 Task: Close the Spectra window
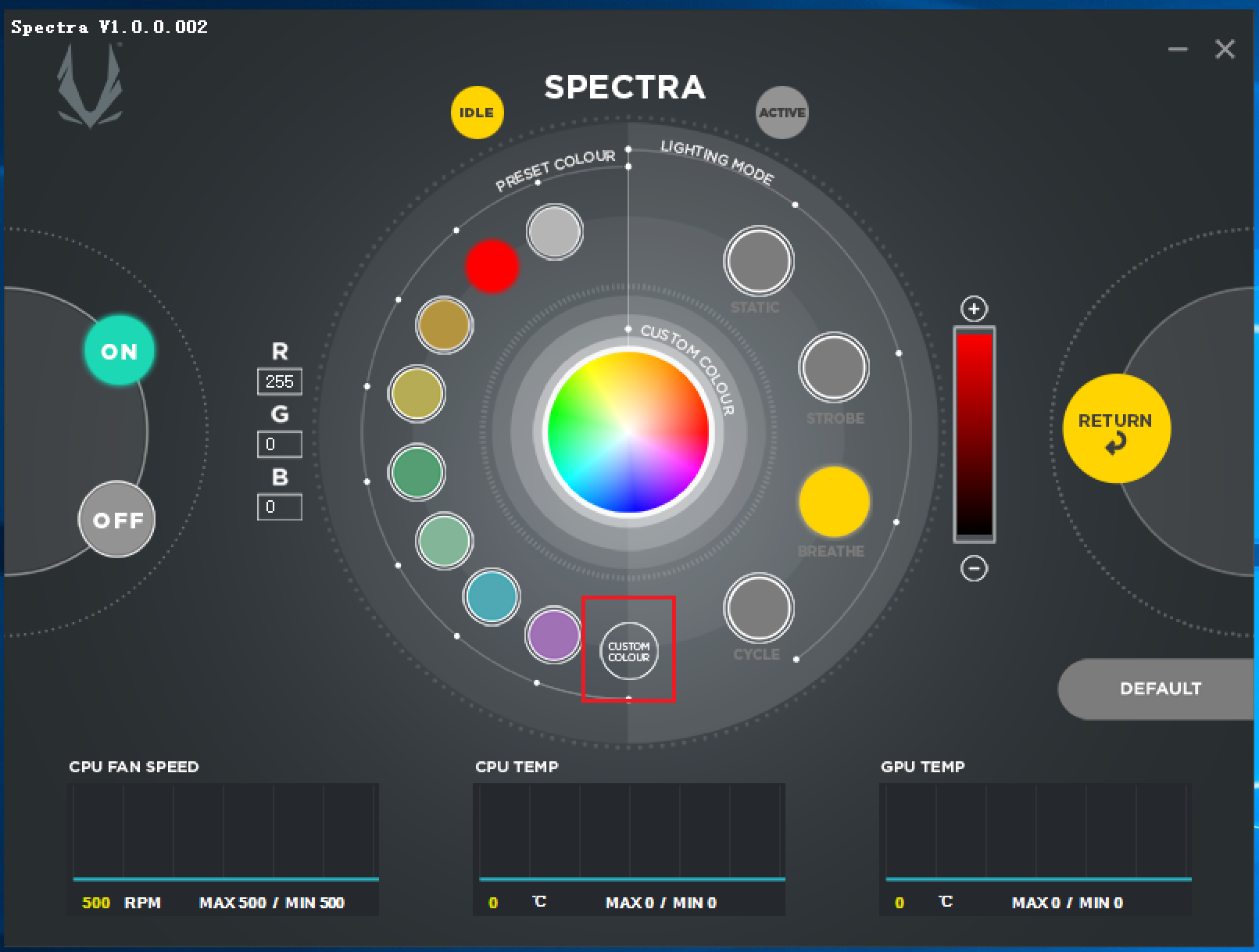pos(1225,49)
